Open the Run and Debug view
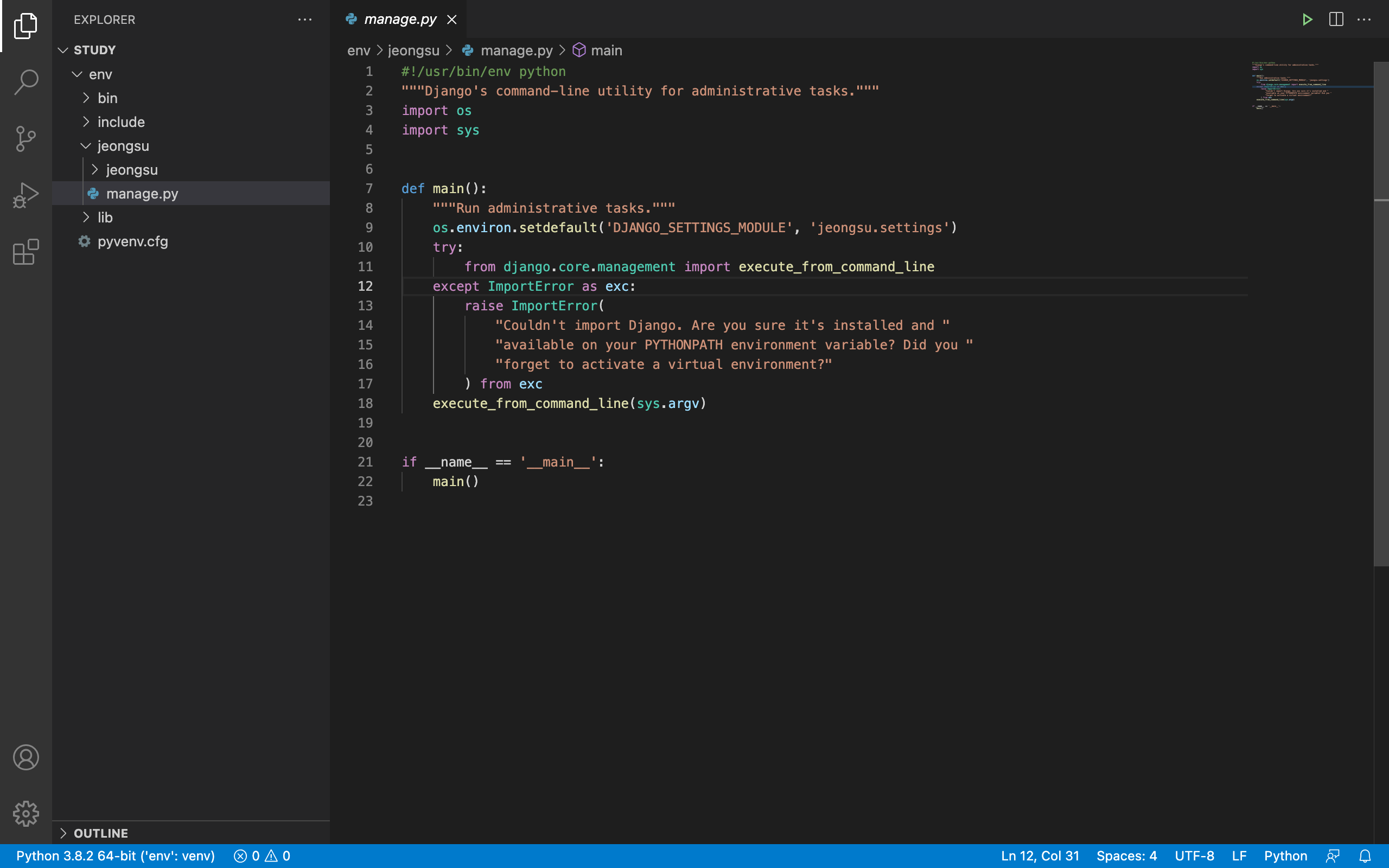Viewport: 1389px width, 868px height. pyautogui.click(x=26, y=195)
